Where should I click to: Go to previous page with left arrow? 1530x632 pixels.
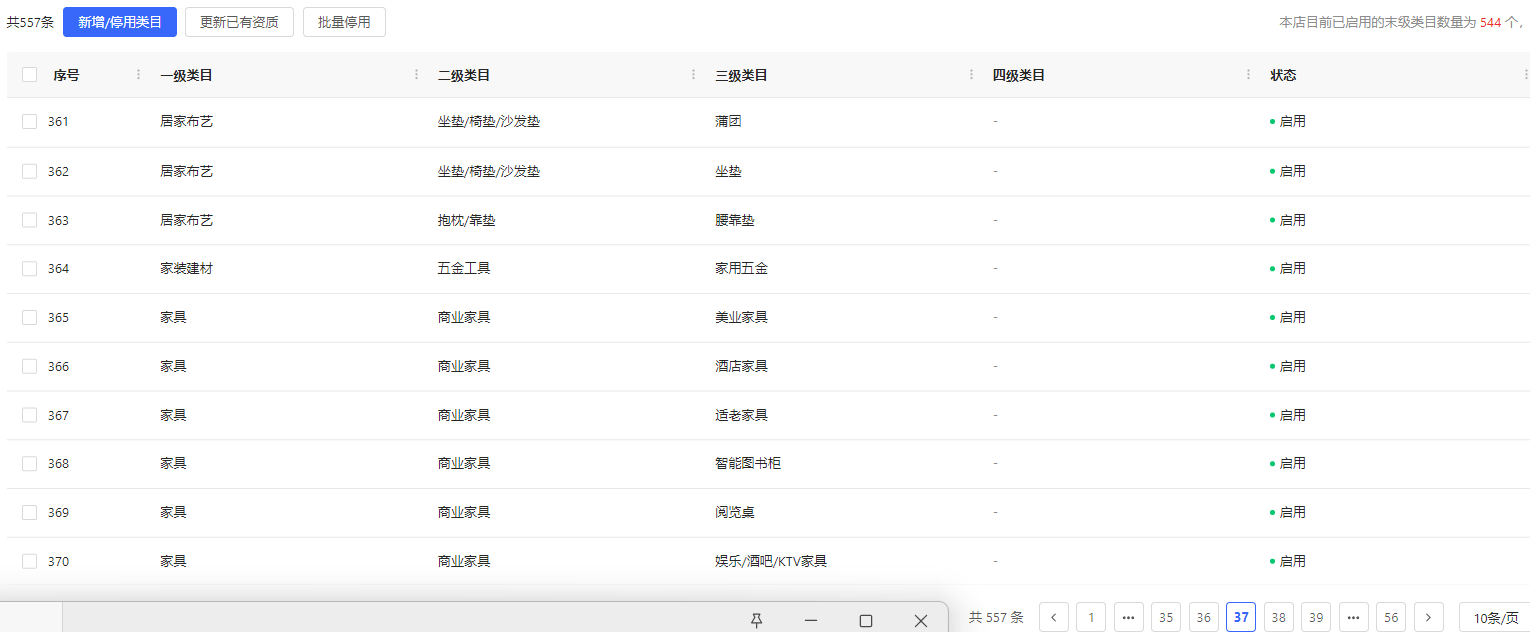pos(1054,618)
